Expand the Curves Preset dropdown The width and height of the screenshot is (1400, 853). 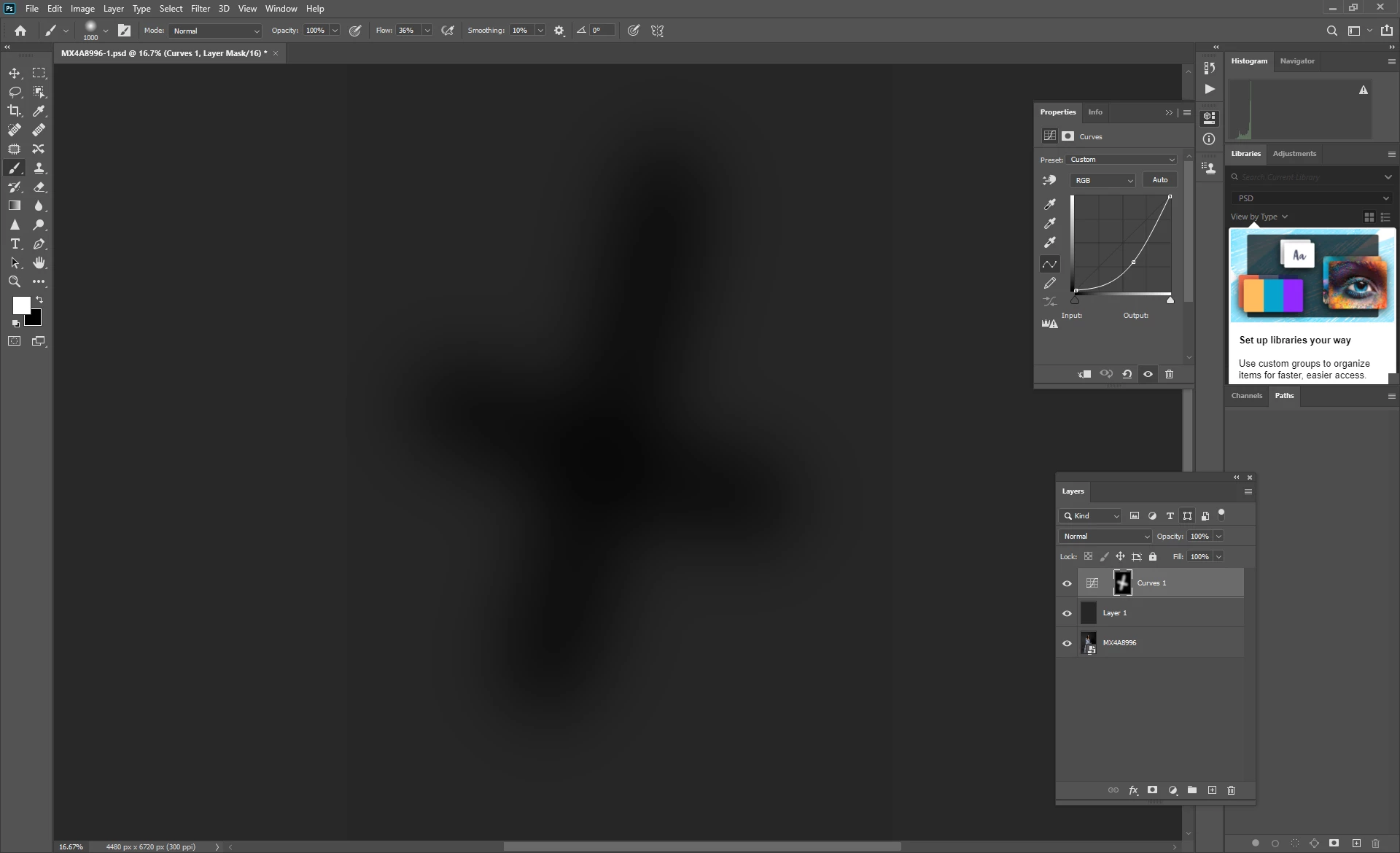[x=1121, y=160]
